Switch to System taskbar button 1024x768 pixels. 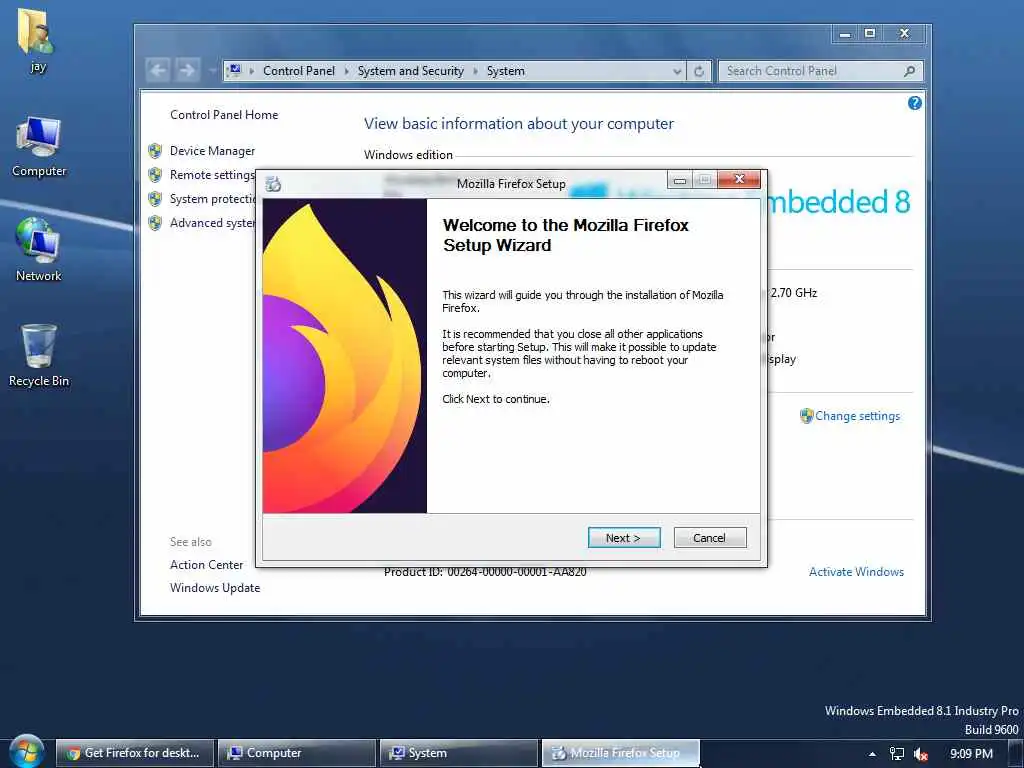(x=459, y=753)
